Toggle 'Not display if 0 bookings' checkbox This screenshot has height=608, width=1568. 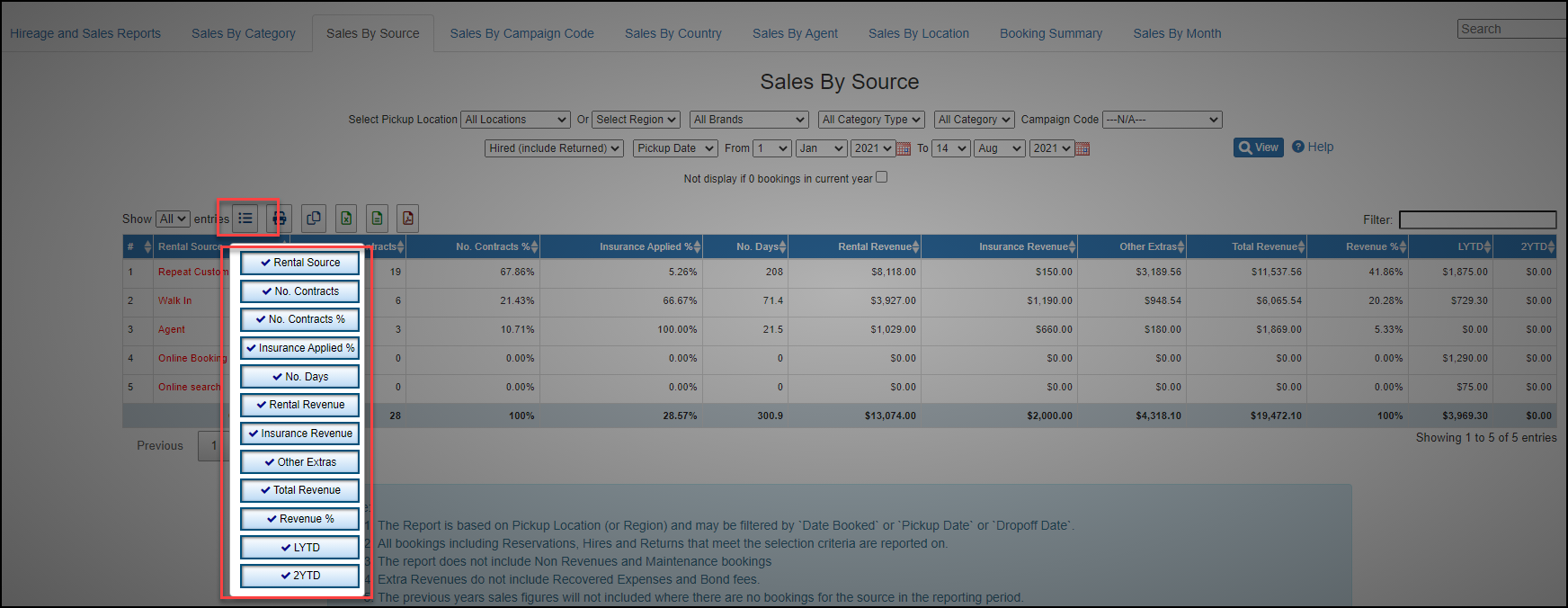(881, 177)
